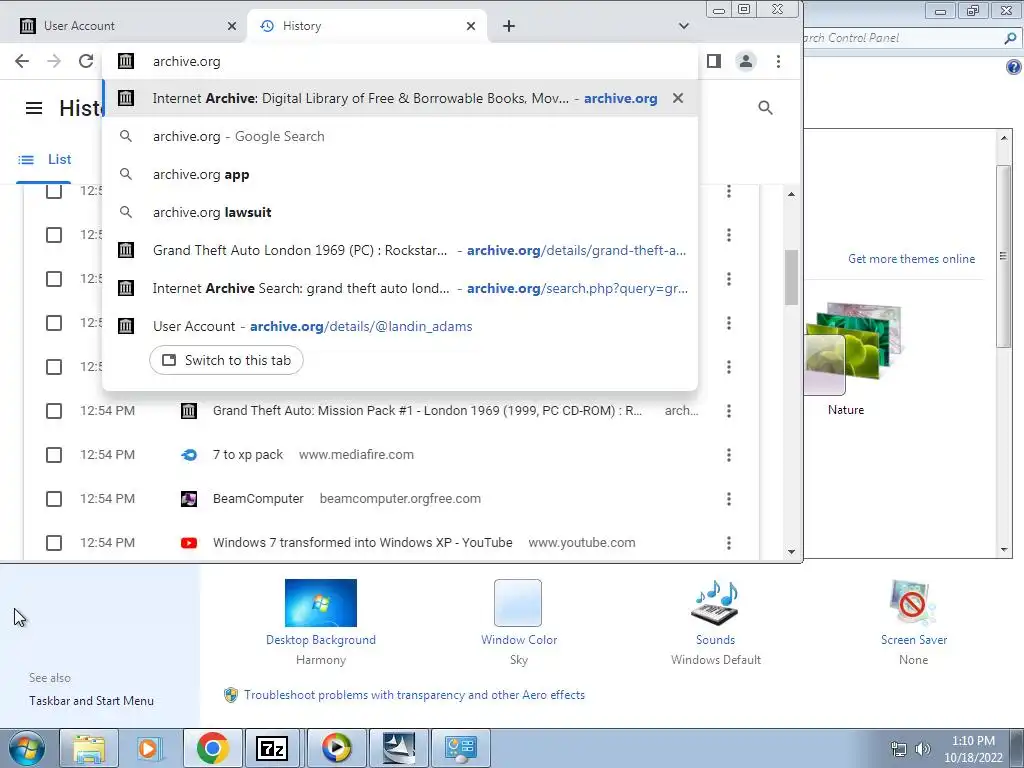Image resolution: width=1024 pixels, height=768 pixels.
Task: Click the history list scrollbar down arrow
Action: 792,552
